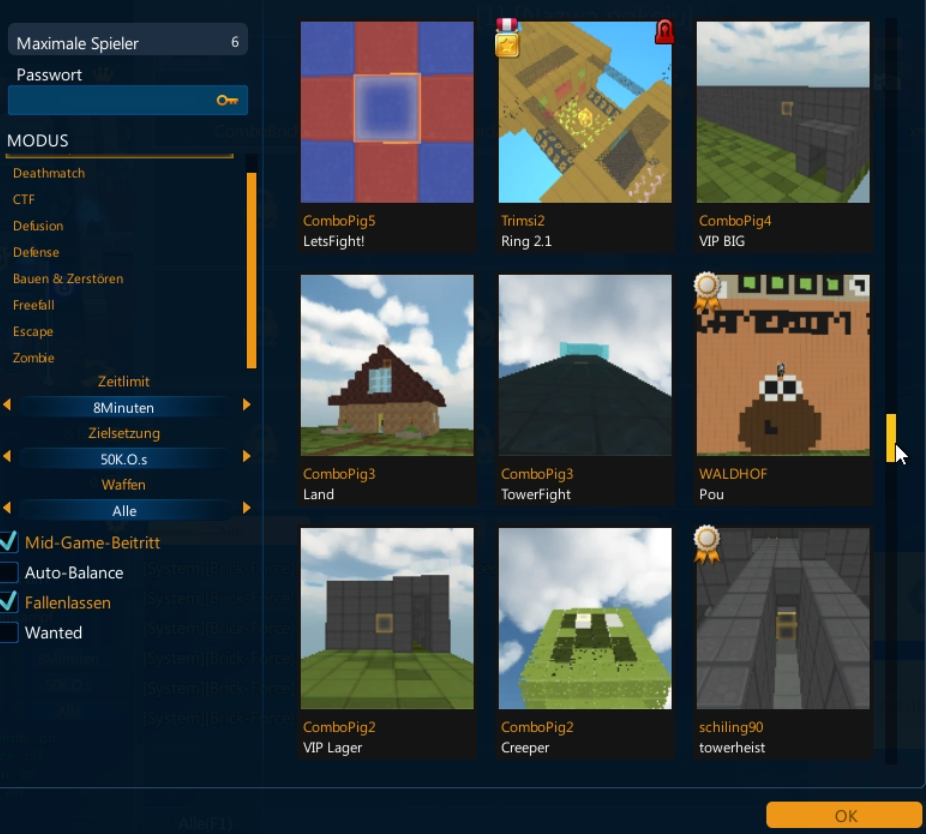Viewport: 926px width, 834px height.
Task: Click left arrow beside 8Minuten time limit
Action: click(7, 405)
